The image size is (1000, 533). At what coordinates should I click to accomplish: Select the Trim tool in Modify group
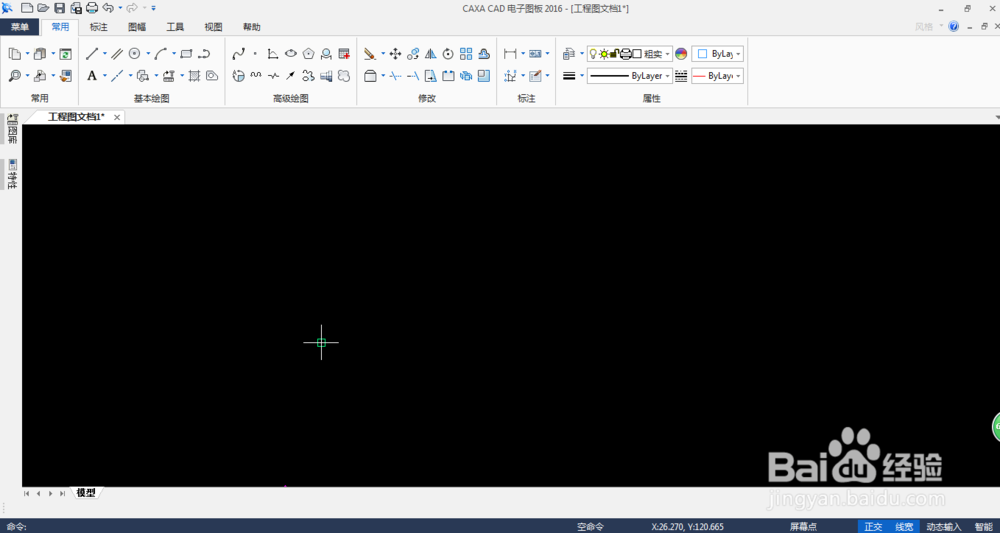(395, 76)
